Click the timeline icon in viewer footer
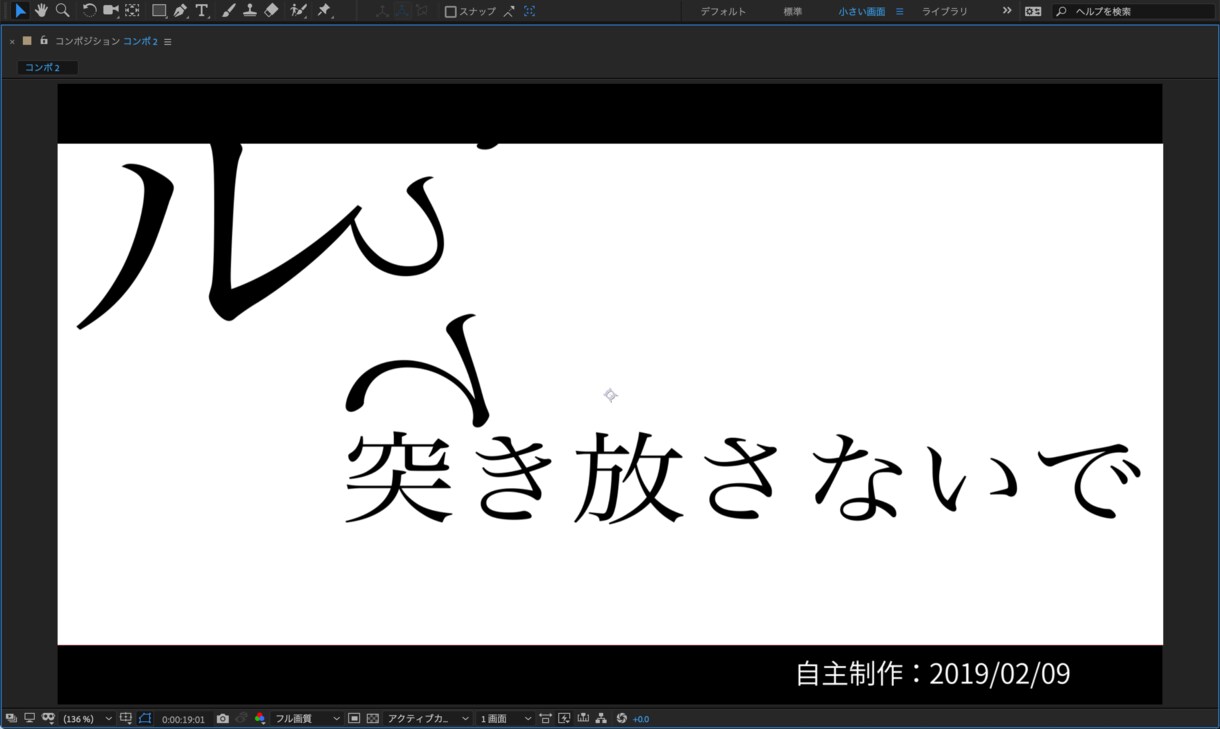1220x729 pixels. click(583, 718)
